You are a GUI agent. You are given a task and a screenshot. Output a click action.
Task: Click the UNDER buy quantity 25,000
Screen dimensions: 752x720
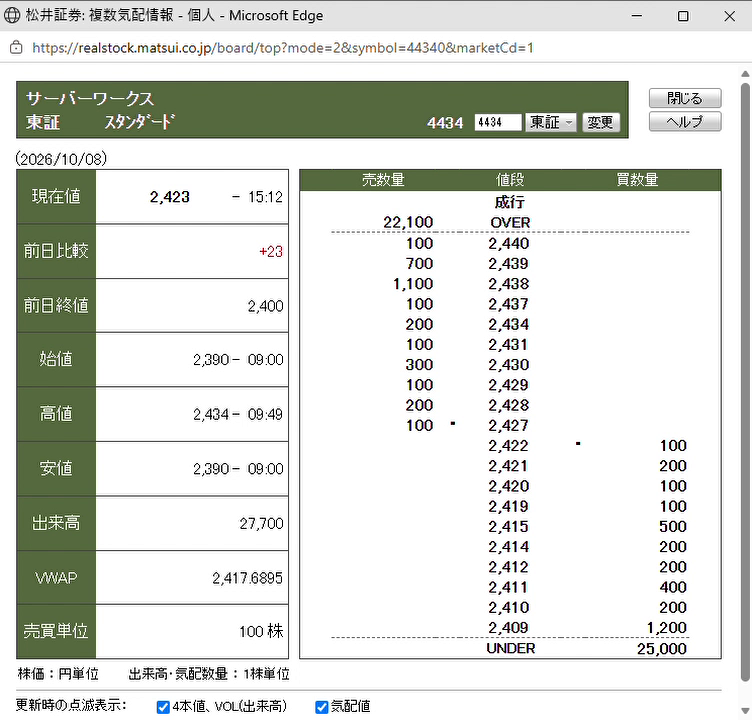[662, 649]
